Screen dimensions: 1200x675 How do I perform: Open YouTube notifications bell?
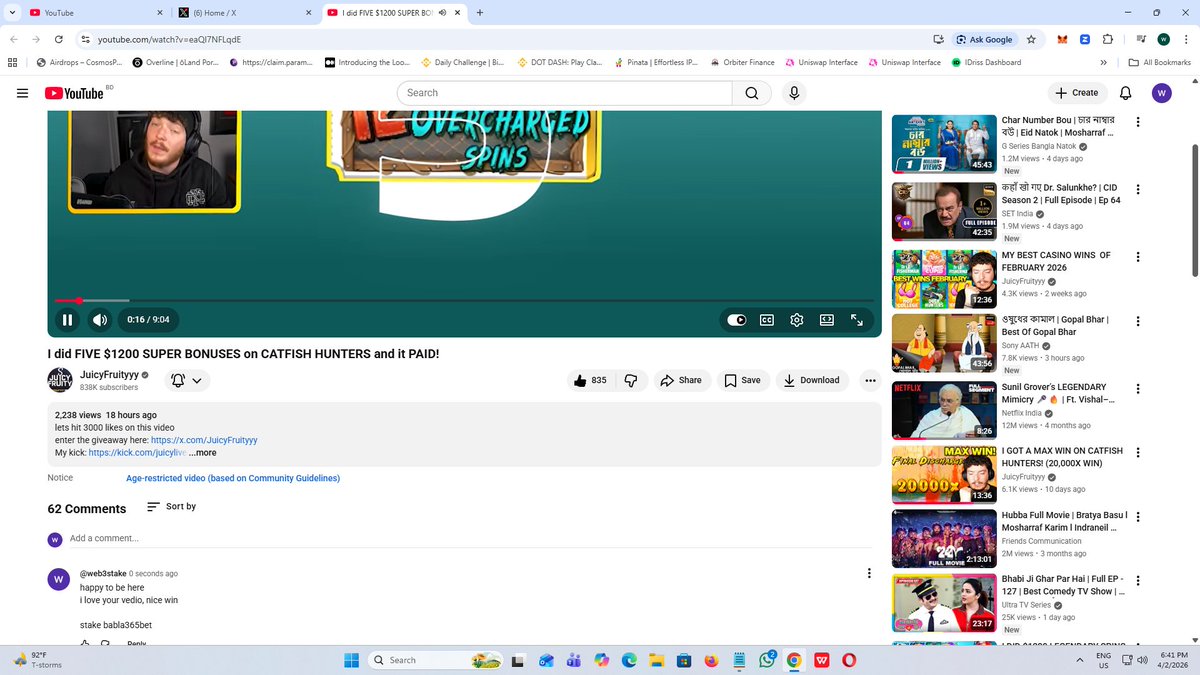click(x=1125, y=93)
